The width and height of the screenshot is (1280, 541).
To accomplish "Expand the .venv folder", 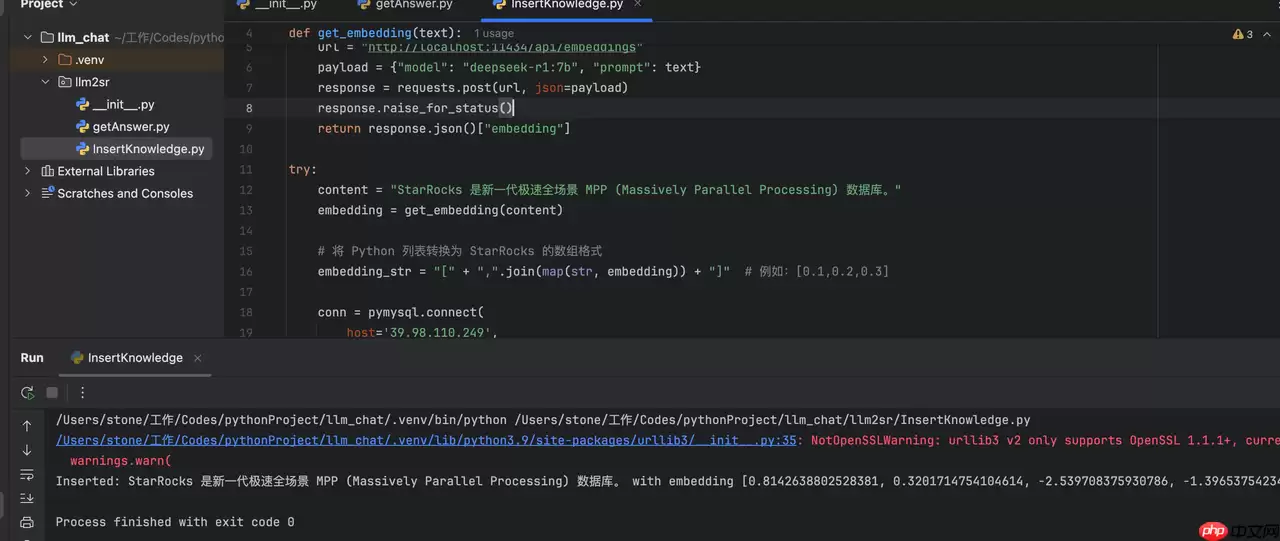I will pyautogui.click(x=45, y=60).
